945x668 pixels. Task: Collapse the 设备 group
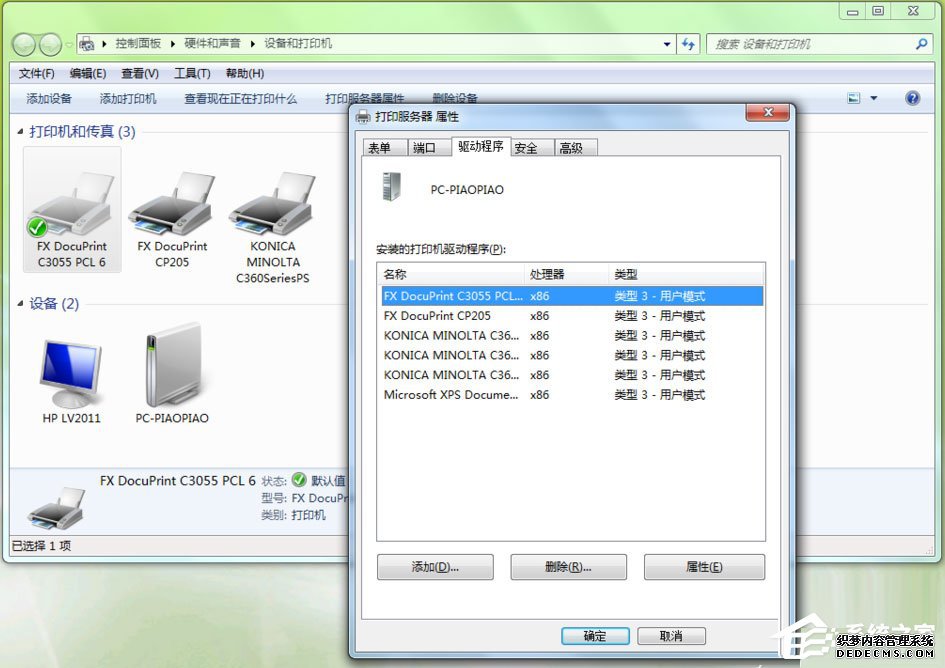pyautogui.click(x=20, y=303)
